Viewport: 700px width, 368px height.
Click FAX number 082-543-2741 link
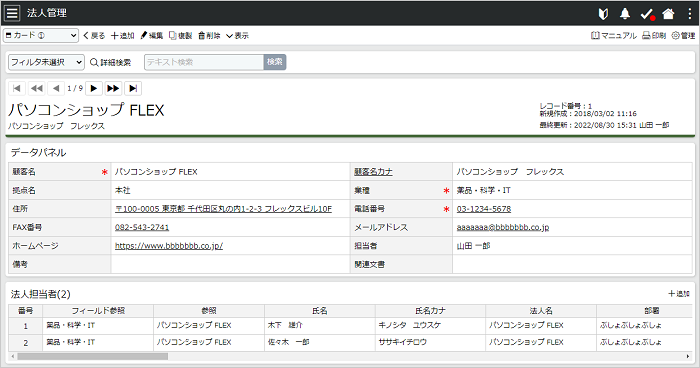(x=142, y=227)
